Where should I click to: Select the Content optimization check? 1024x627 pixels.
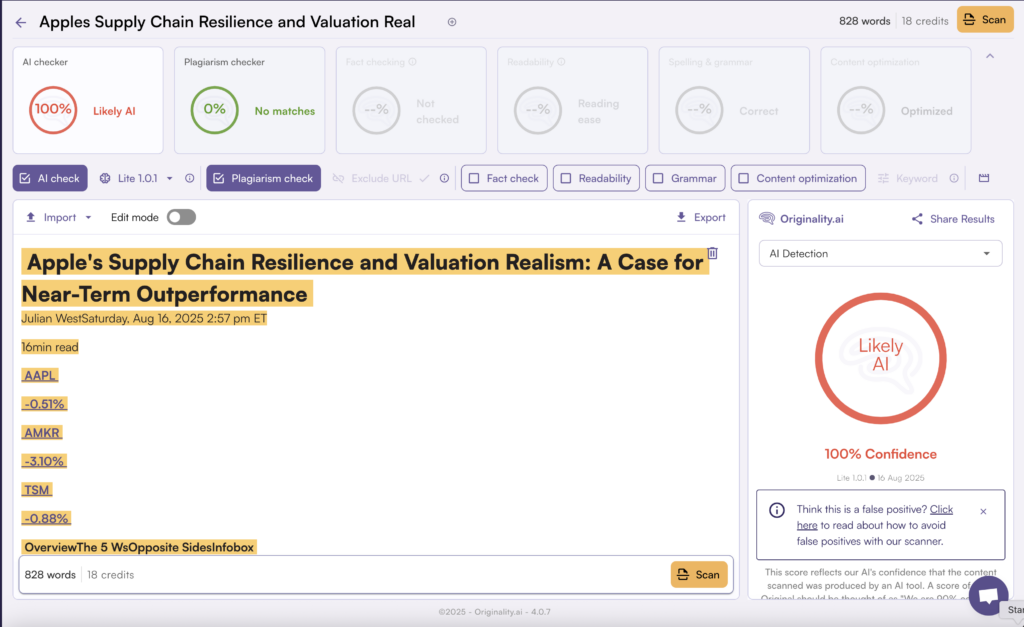(x=740, y=178)
